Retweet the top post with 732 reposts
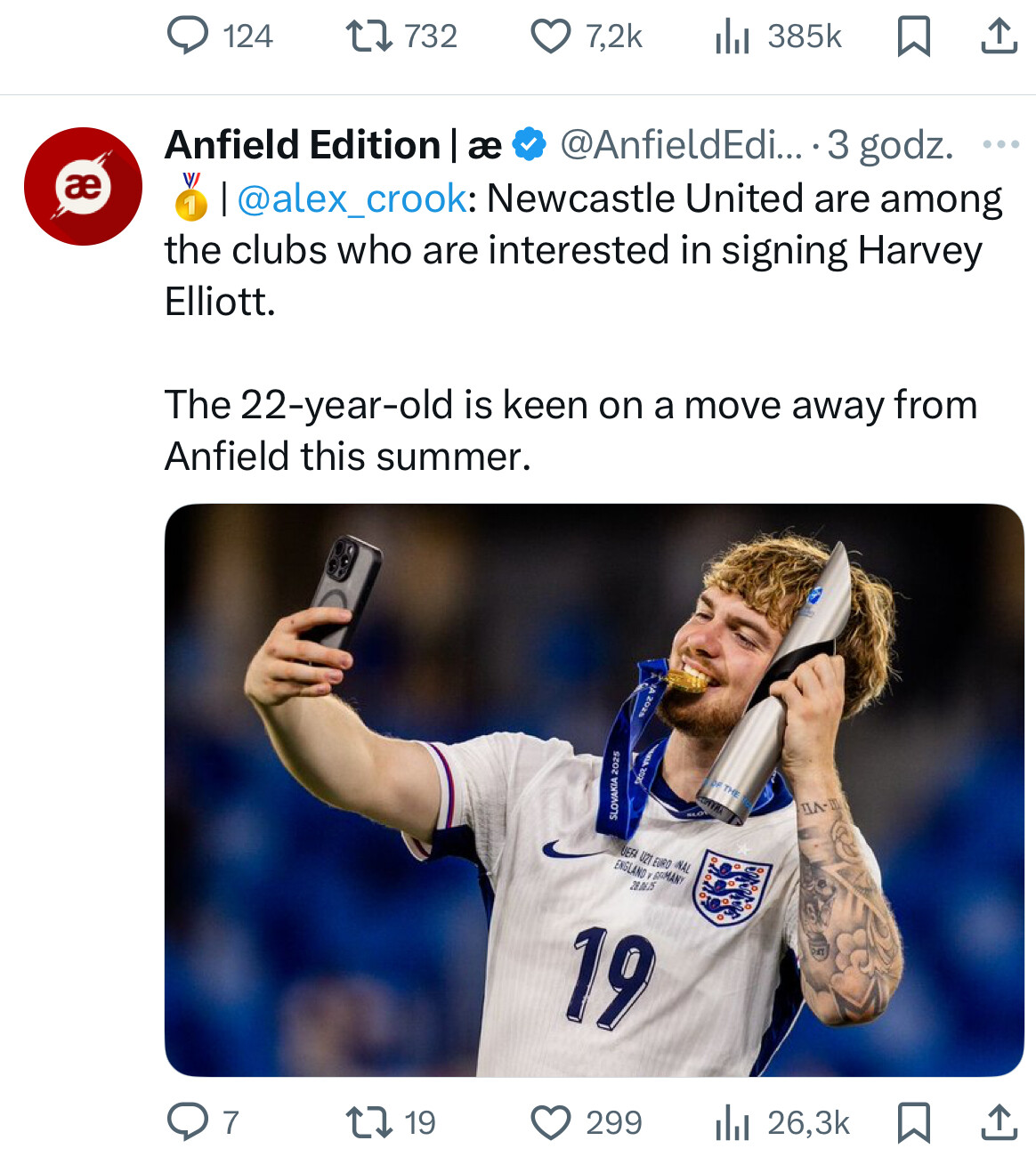 (x=368, y=36)
